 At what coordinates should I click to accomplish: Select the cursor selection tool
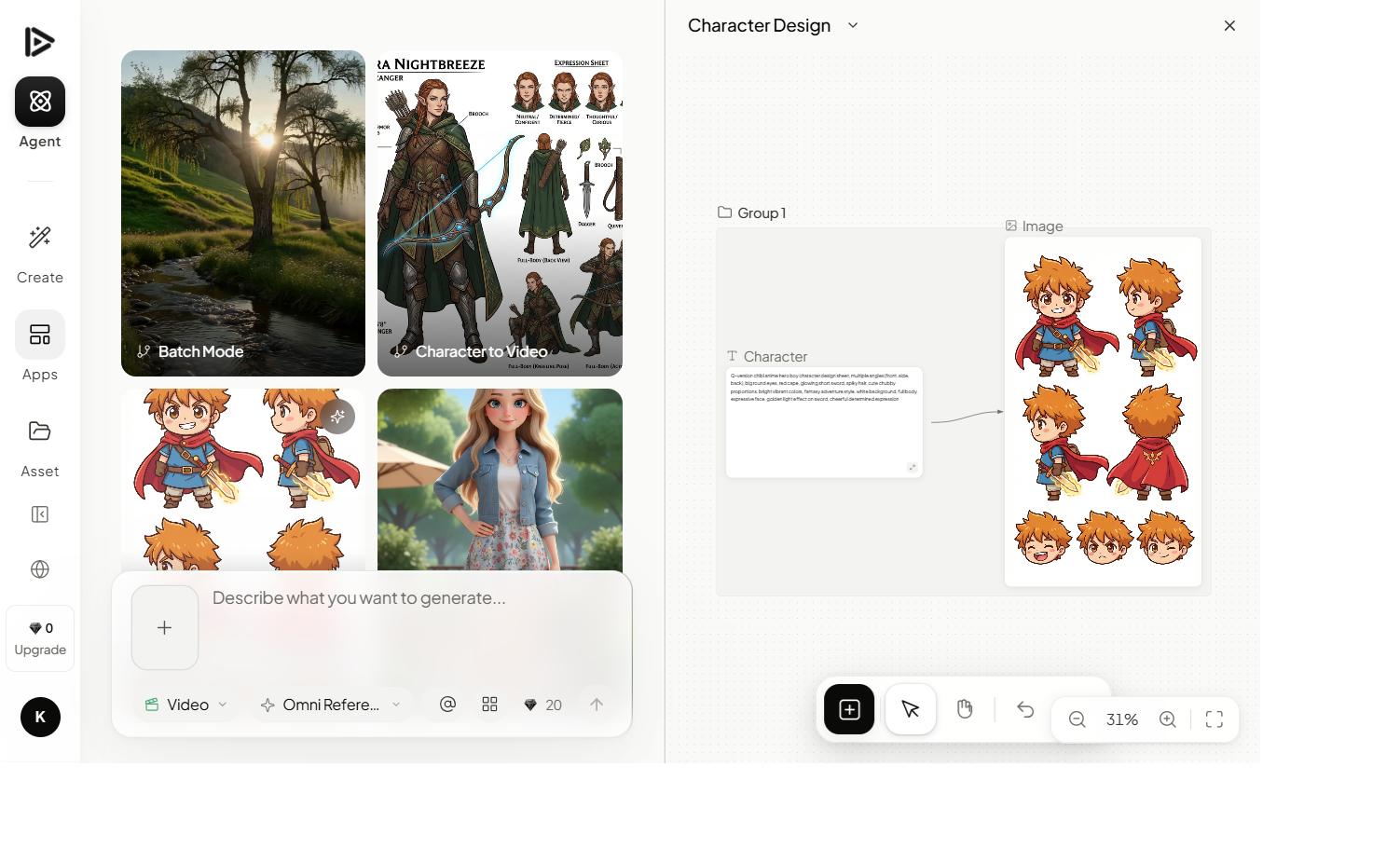910,708
